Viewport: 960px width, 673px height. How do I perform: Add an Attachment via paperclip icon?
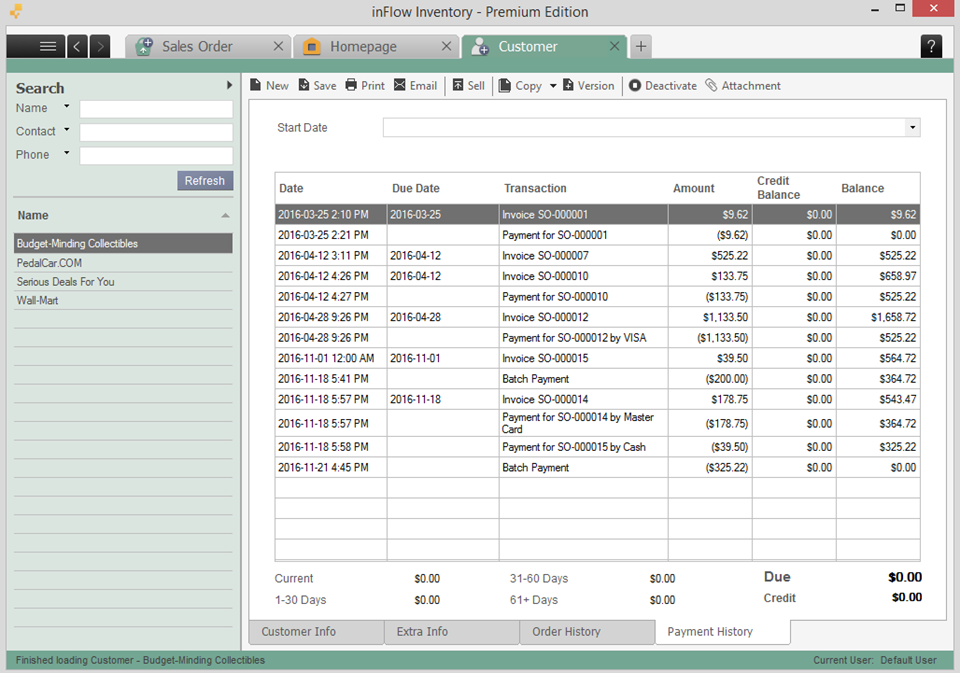743,86
